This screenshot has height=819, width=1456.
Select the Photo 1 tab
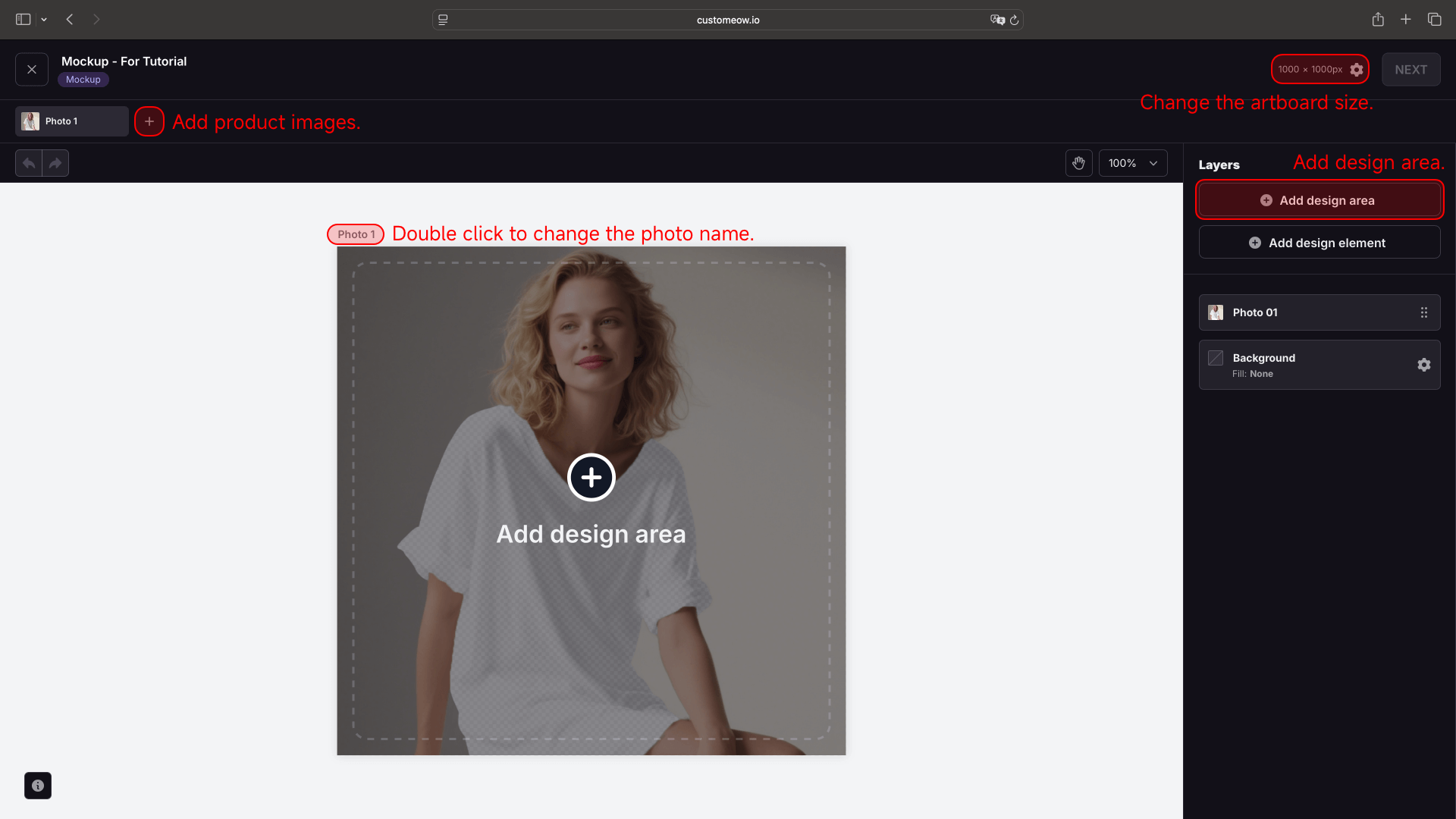tap(72, 121)
